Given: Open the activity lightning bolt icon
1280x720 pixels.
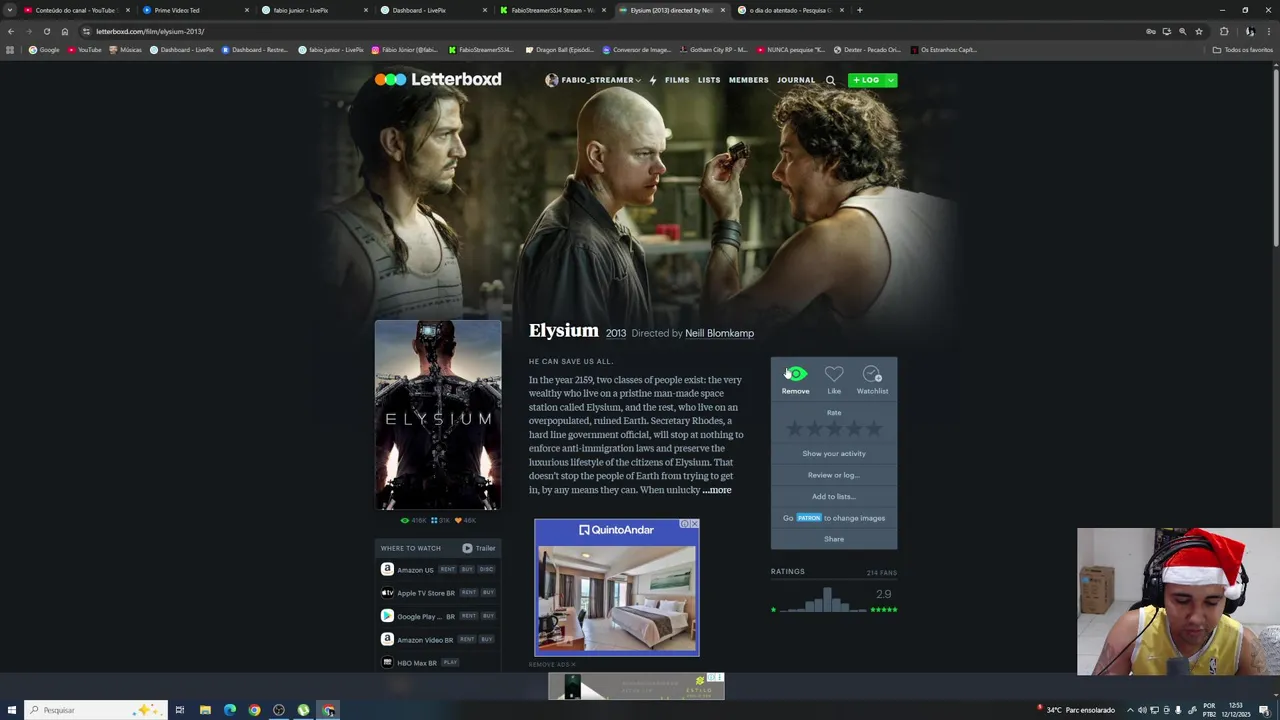Looking at the screenshot, I should (x=653, y=80).
